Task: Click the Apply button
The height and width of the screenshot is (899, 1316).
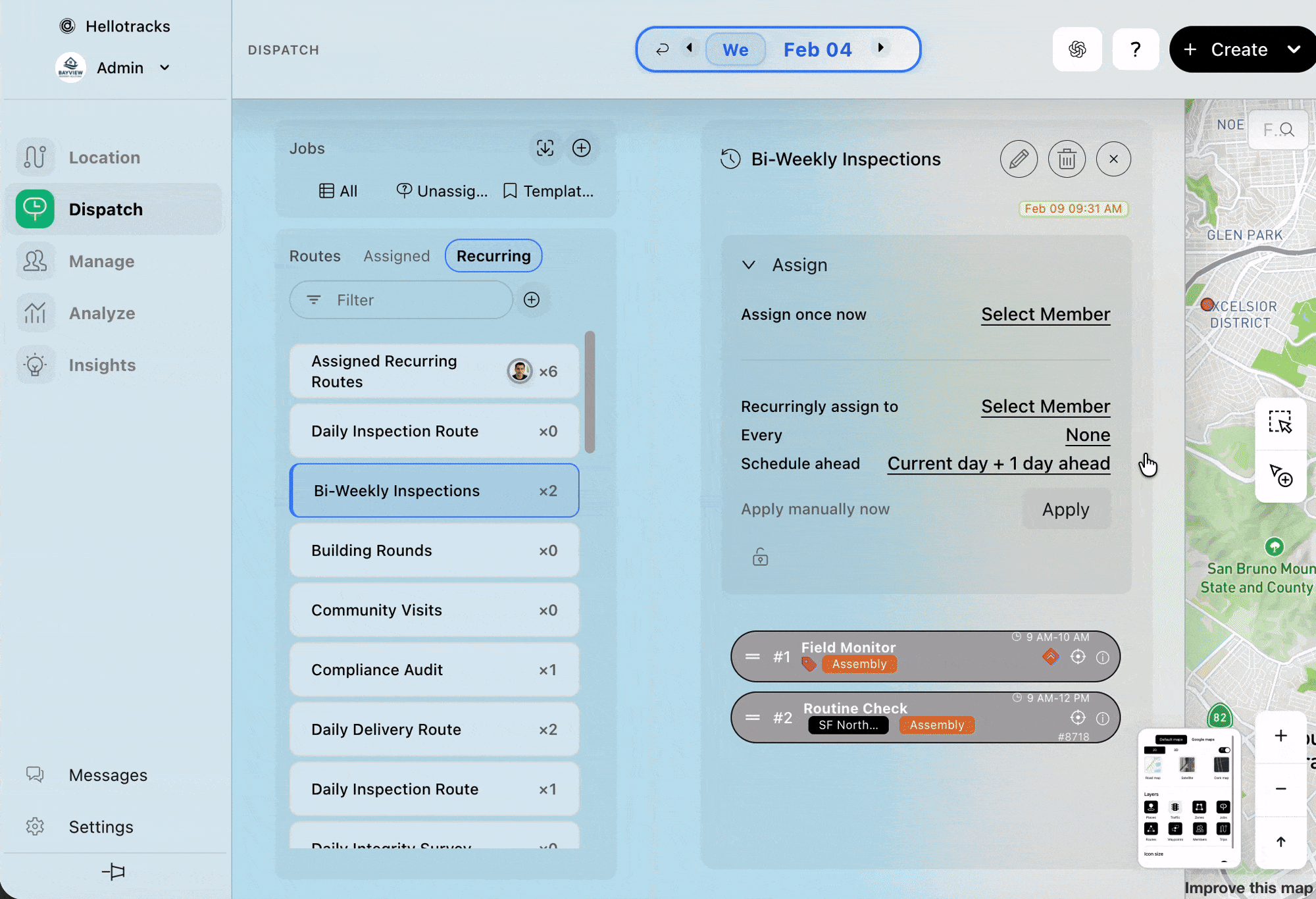Action: pyautogui.click(x=1065, y=509)
